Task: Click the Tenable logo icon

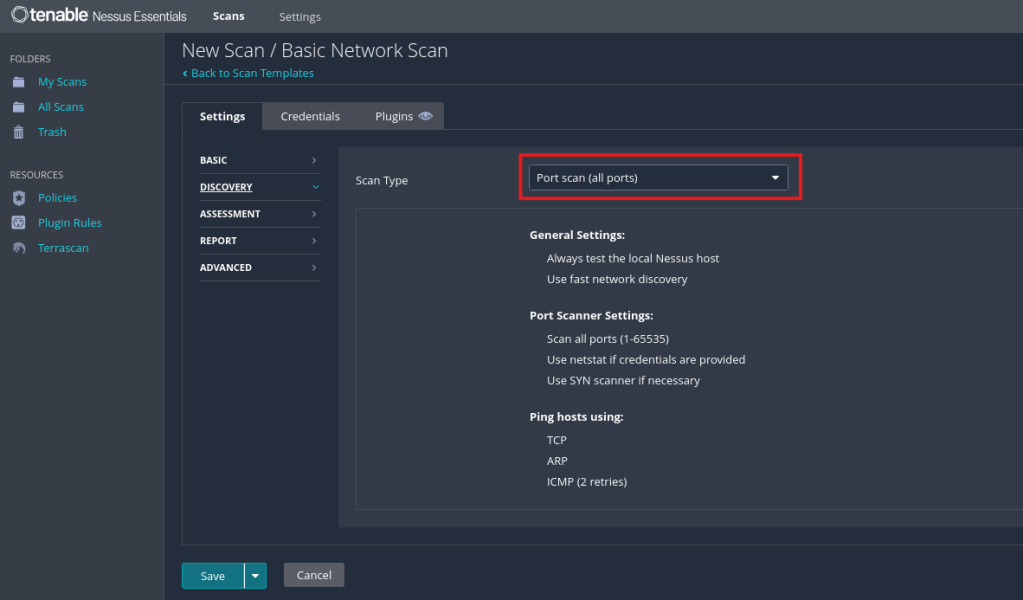Action: tap(19, 16)
